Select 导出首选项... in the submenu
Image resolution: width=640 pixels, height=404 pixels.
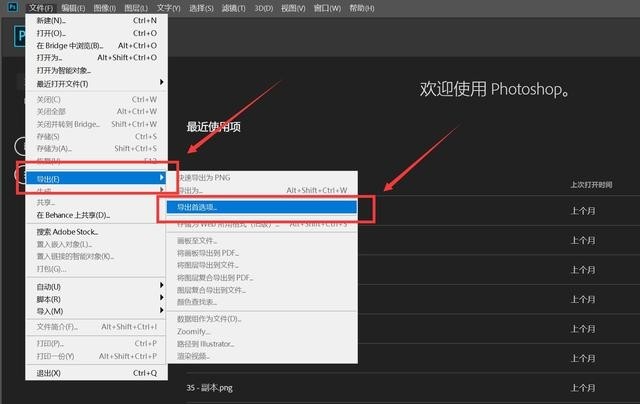262,207
